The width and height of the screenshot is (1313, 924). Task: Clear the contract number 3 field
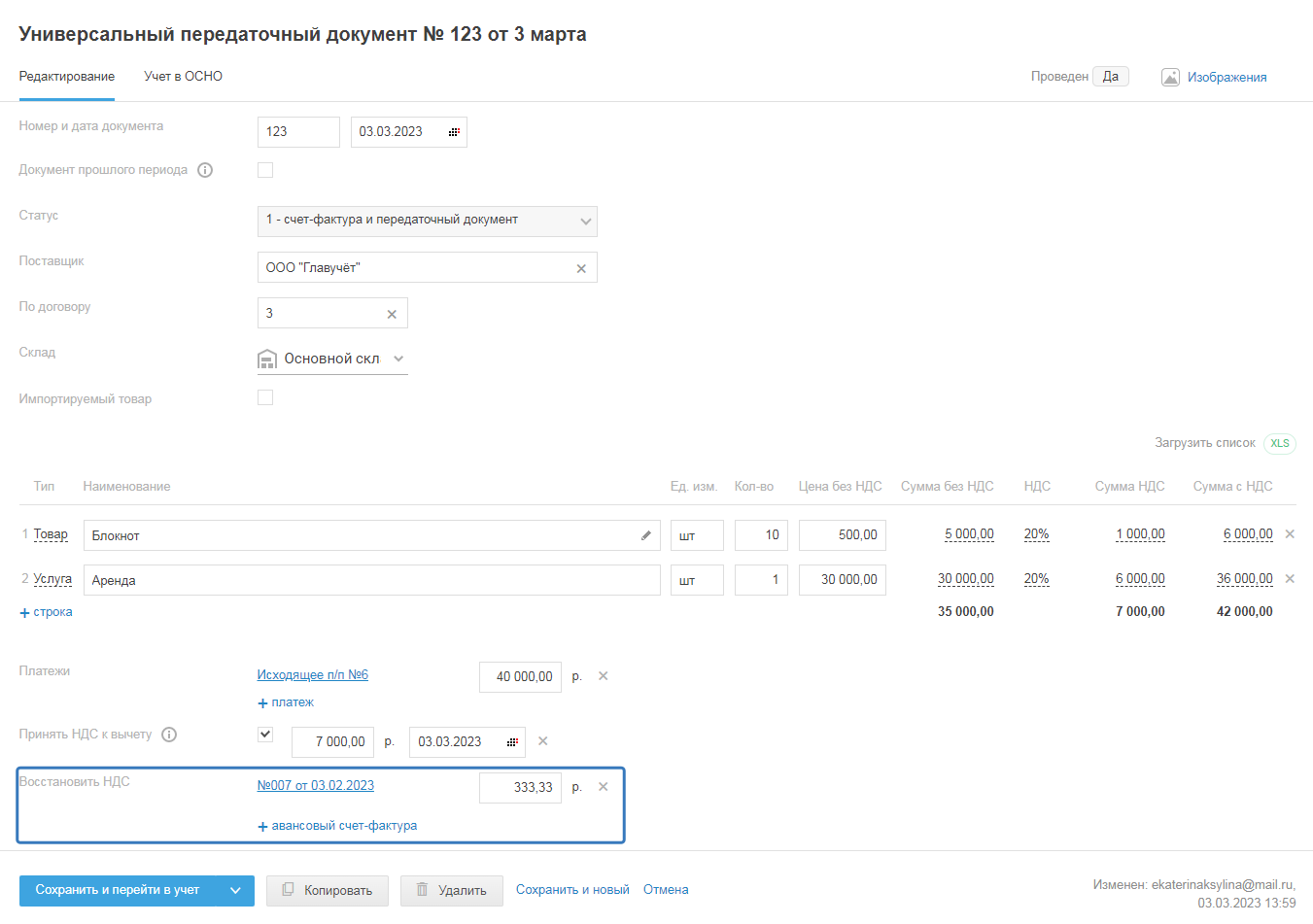(392, 315)
